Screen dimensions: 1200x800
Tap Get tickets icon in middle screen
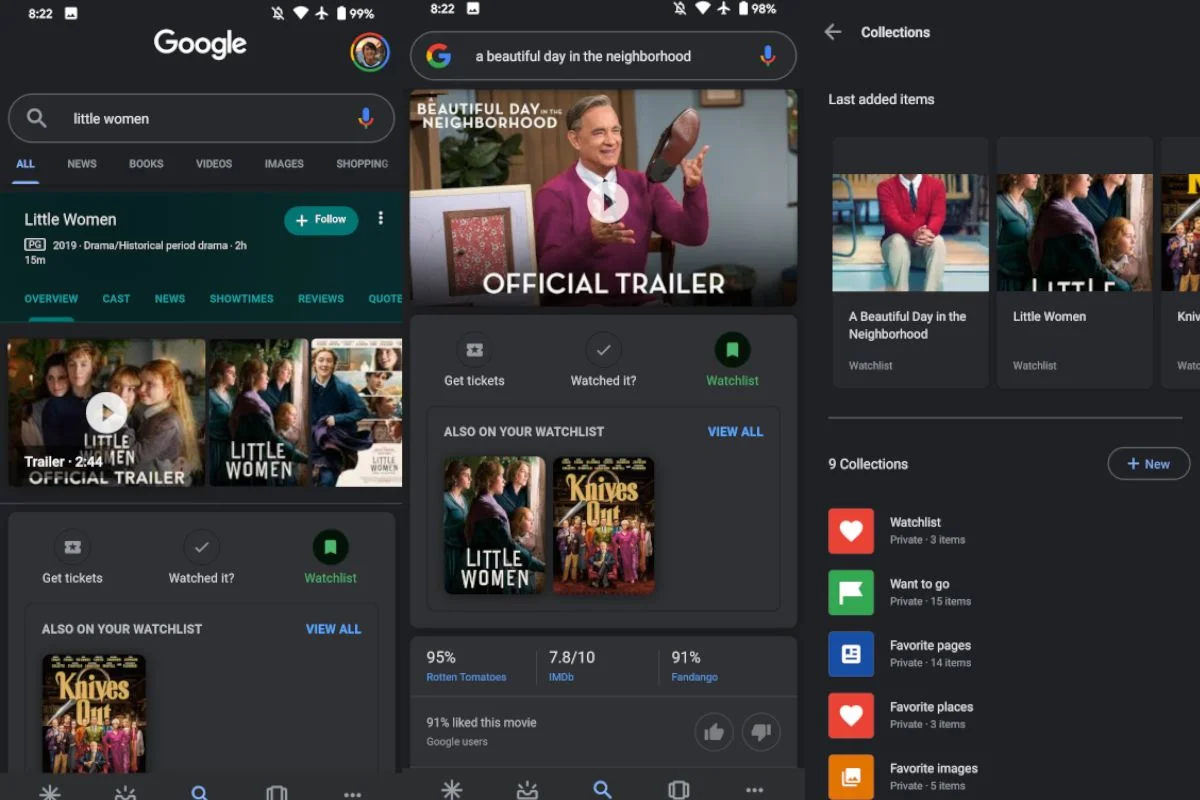(474, 350)
